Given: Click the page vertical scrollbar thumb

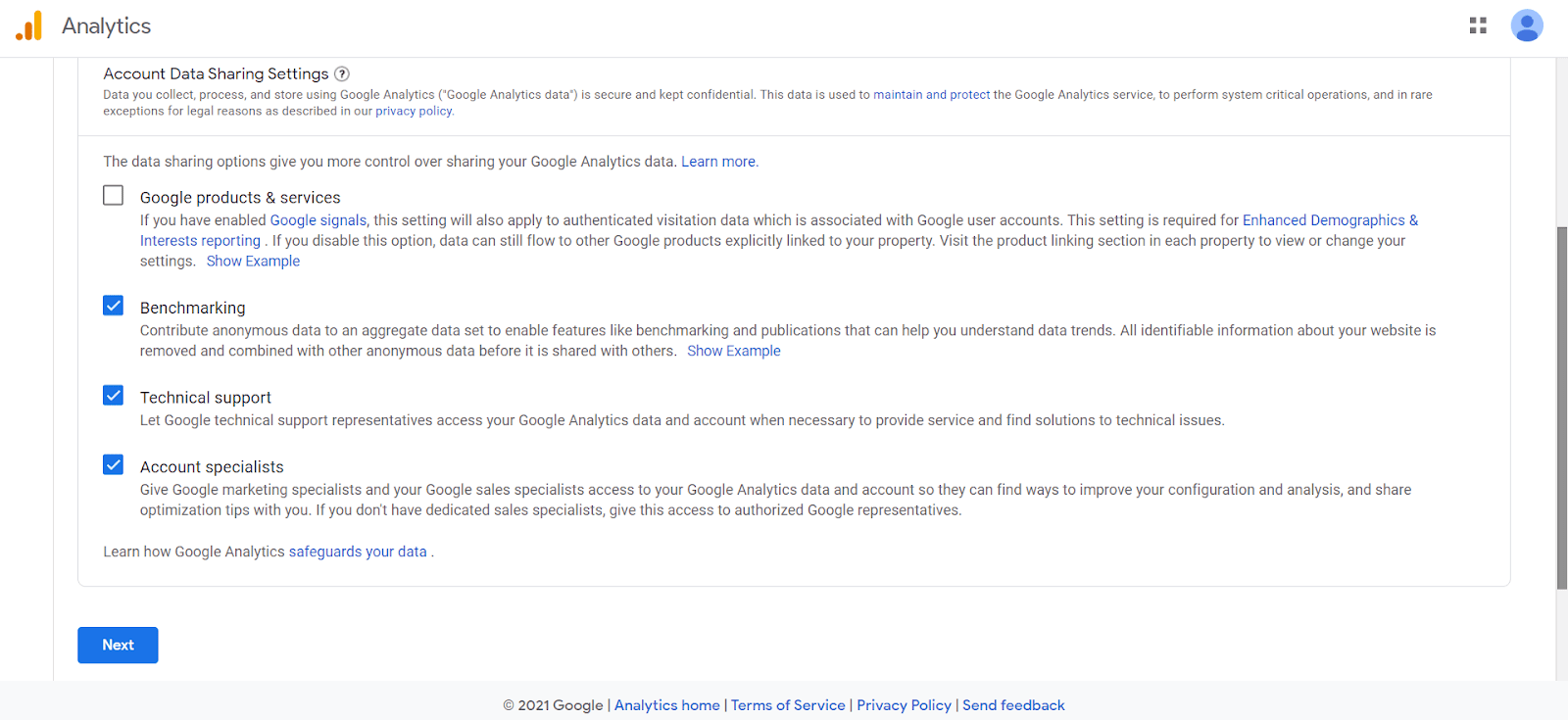Looking at the screenshot, I should pos(1562,408).
